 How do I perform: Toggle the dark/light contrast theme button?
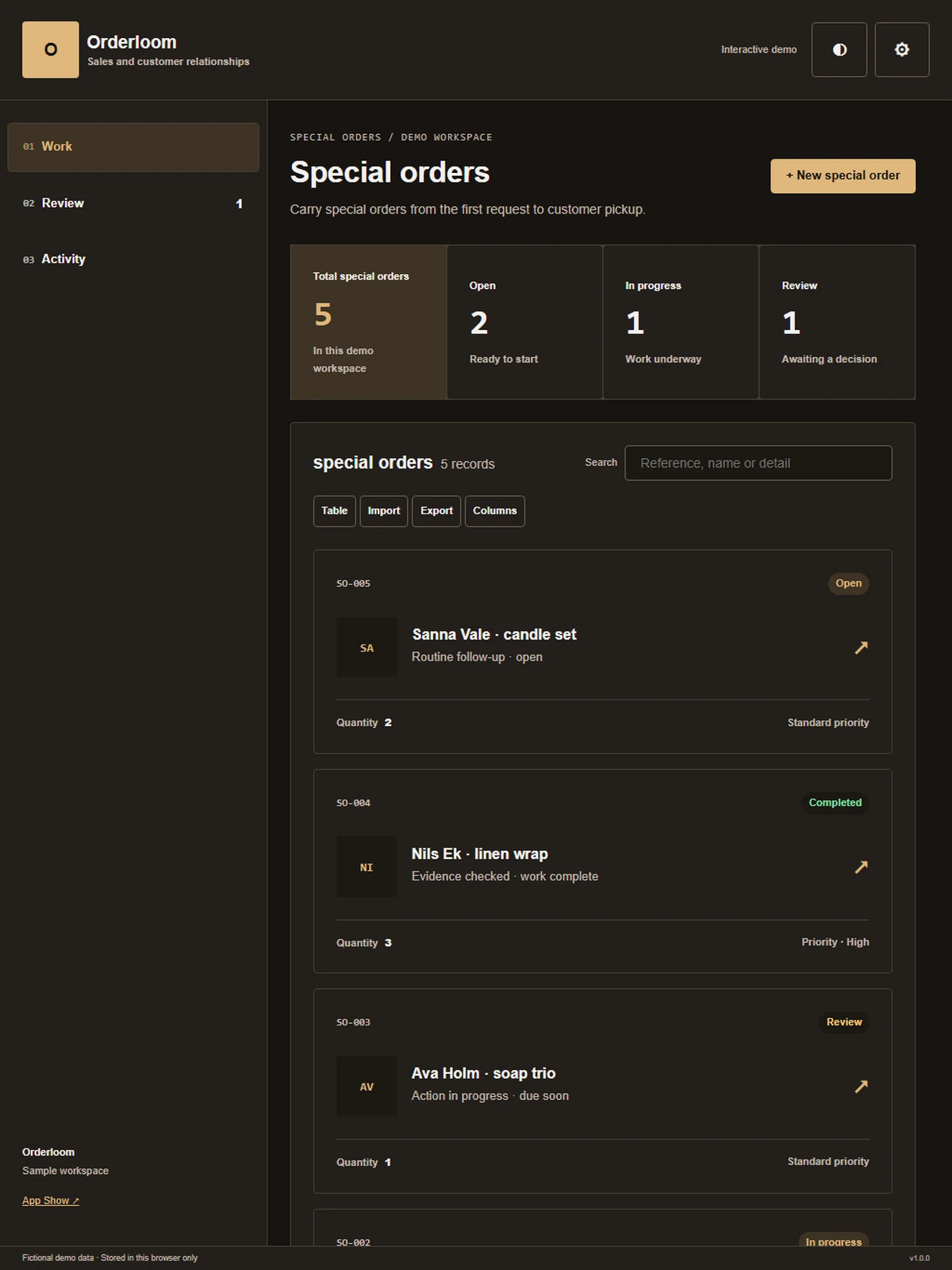coord(839,49)
